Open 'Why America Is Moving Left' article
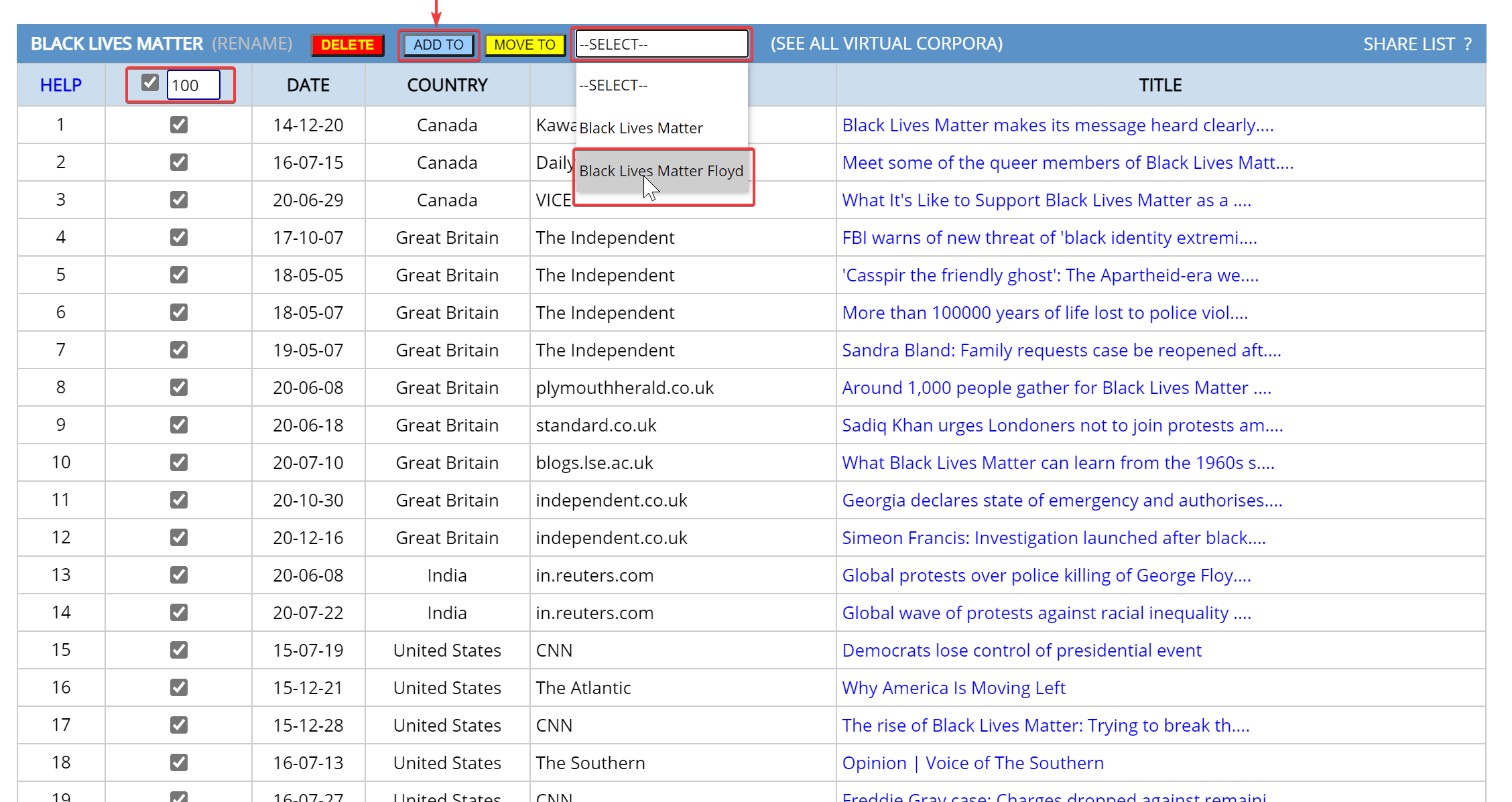This screenshot has height=802, width=1512. 953,688
